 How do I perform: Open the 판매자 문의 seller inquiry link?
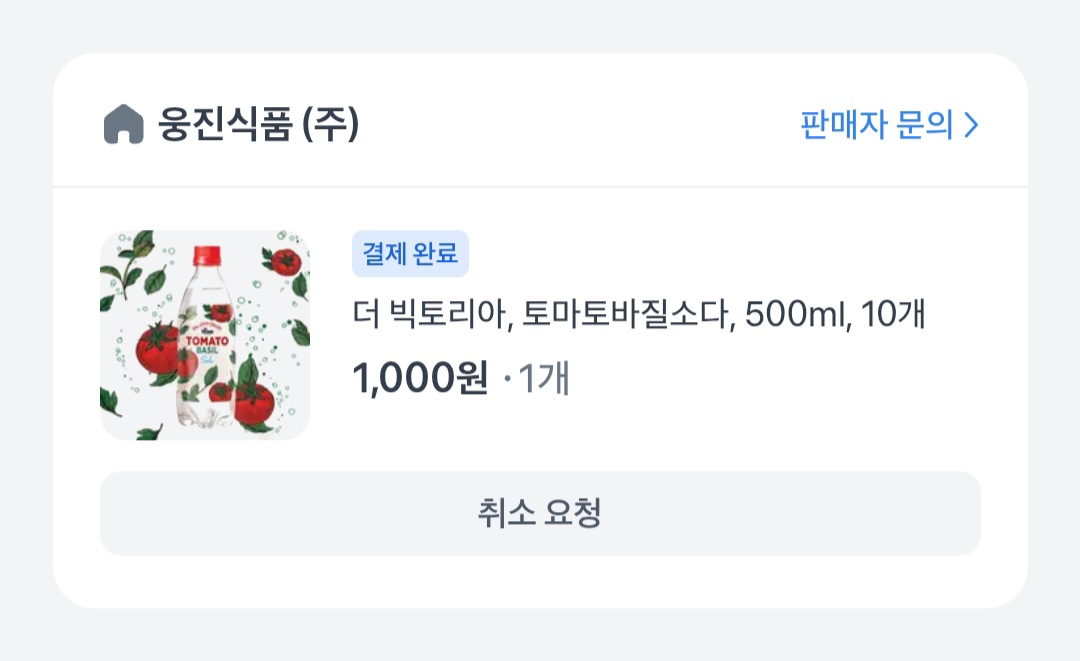point(889,125)
